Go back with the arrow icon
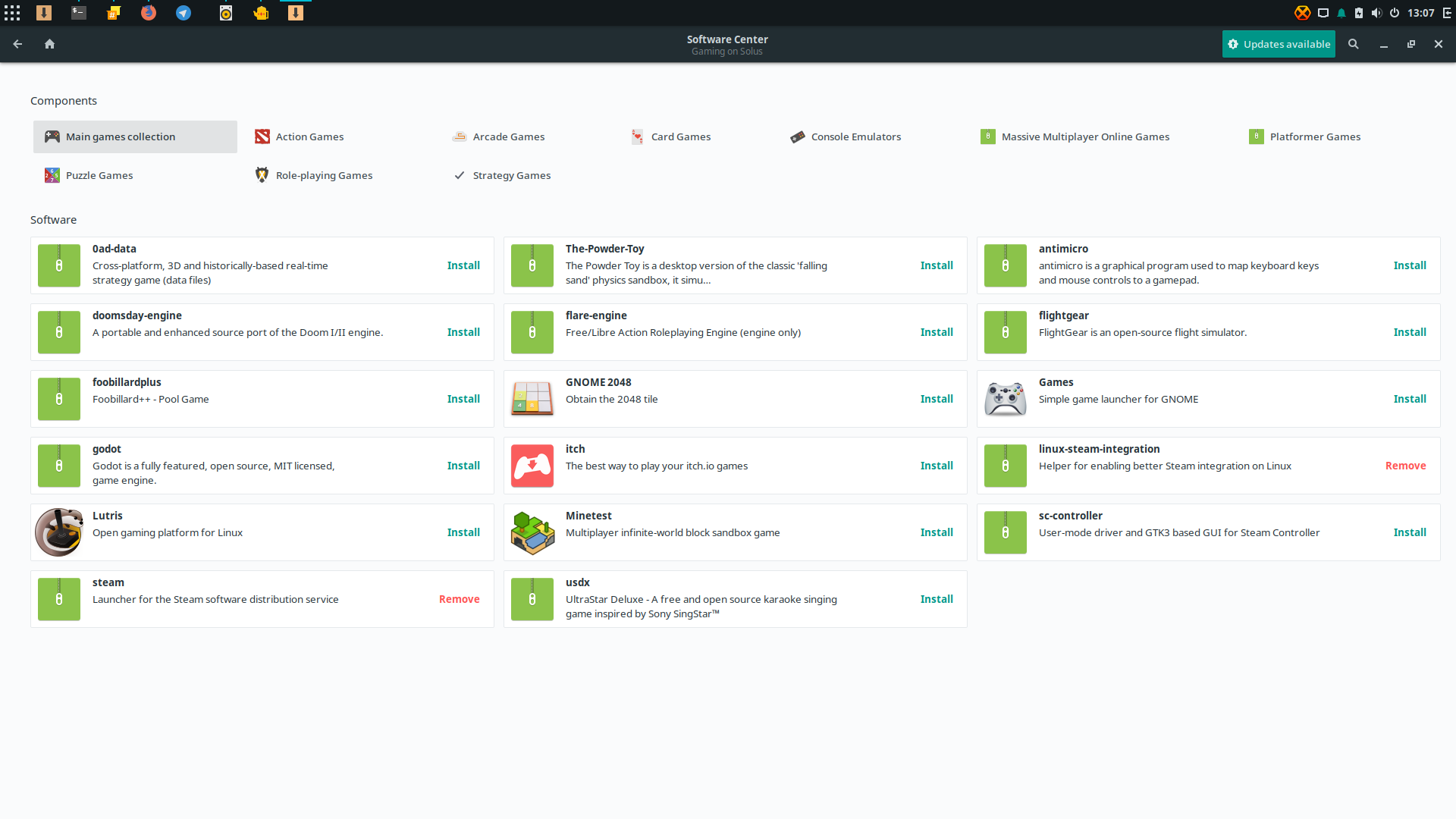Screen dimensions: 1456x819 point(17,44)
